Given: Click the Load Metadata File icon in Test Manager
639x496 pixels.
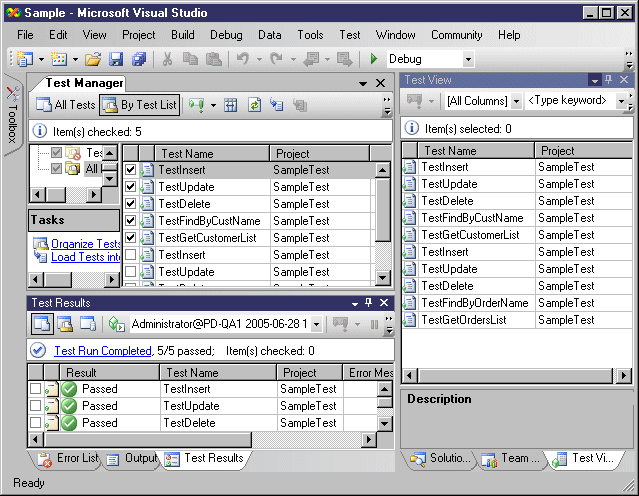Looking at the screenshot, I should tap(277, 106).
